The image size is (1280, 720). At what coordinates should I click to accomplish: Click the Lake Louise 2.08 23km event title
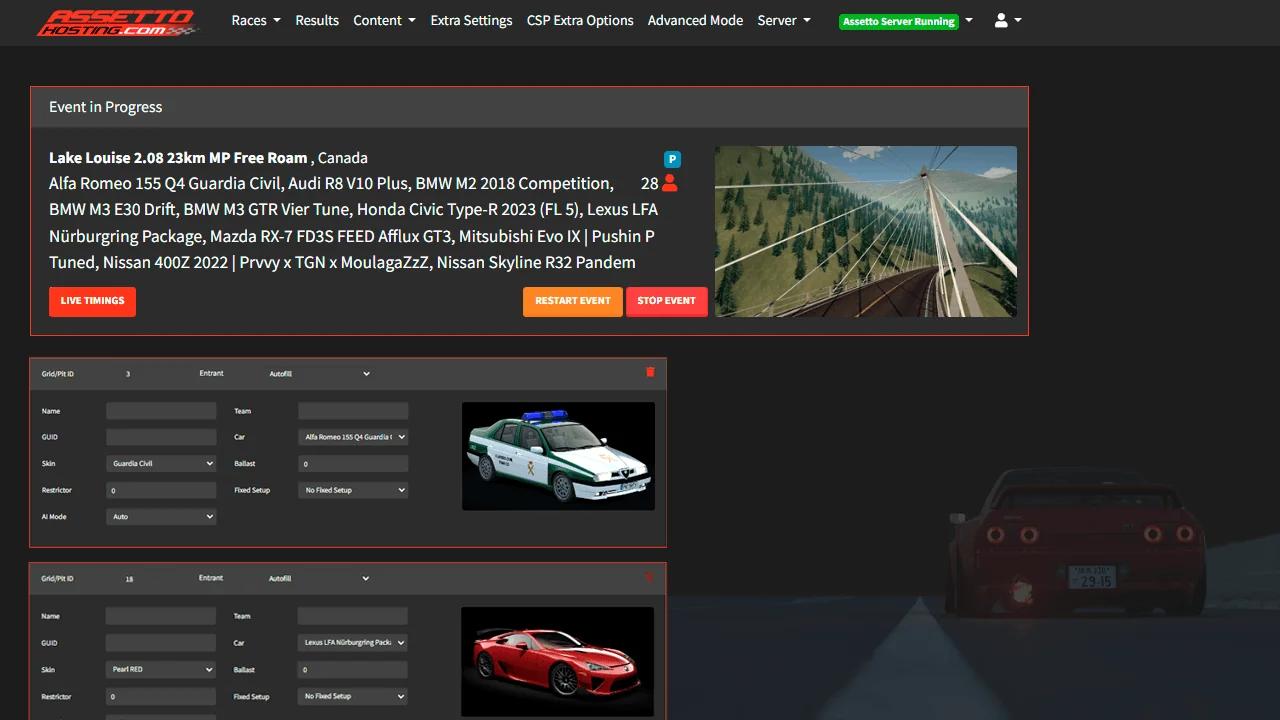tap(178, 158)
